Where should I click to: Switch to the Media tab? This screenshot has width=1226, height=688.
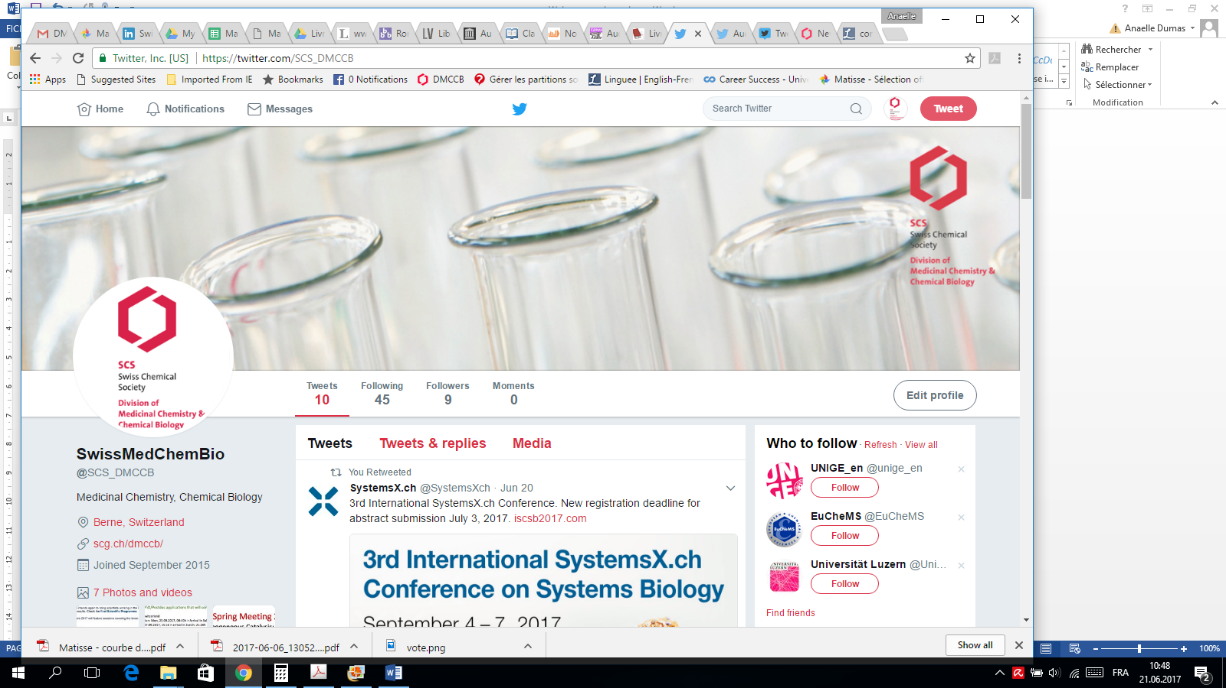click(x=532, y=444)
